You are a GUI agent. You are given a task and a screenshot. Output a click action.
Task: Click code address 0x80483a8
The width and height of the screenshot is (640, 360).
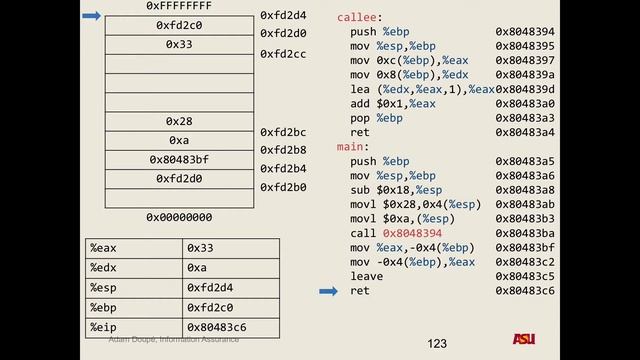pos(525,190)
